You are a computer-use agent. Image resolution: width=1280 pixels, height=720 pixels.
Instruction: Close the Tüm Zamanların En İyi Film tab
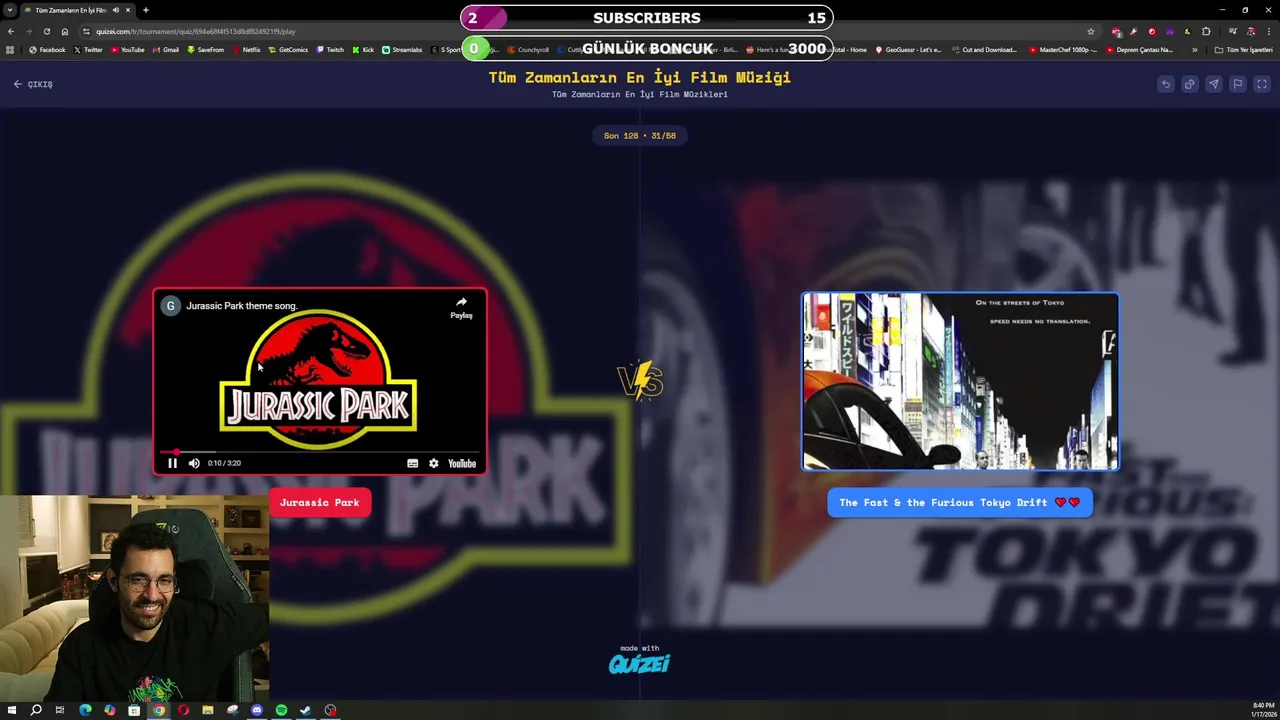click(x=128, y=10)
